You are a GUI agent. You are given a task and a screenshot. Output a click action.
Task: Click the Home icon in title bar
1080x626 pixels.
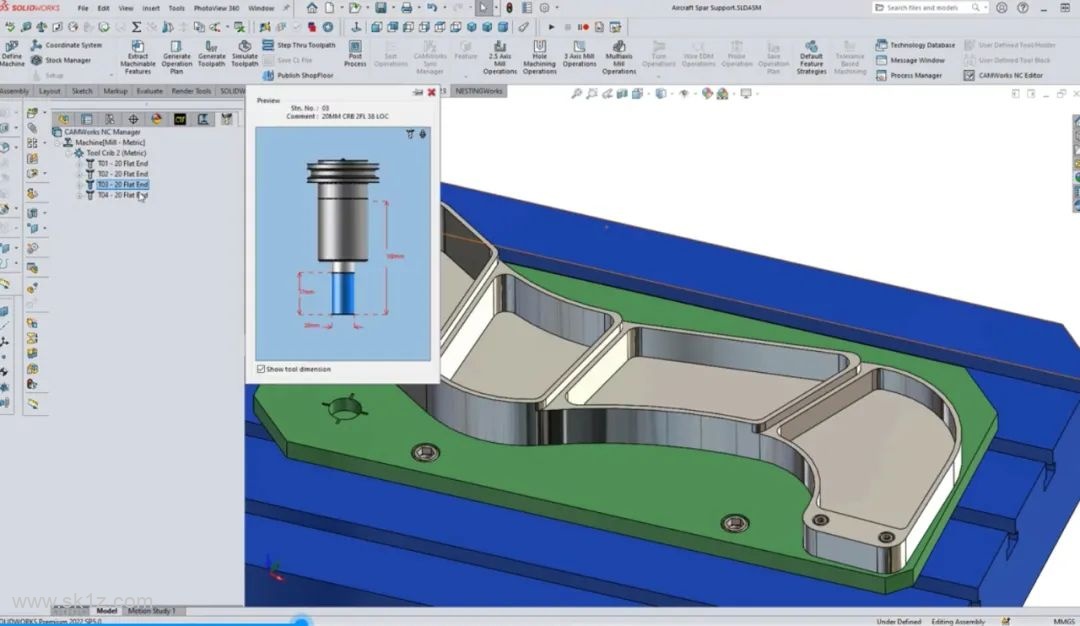tap(312, 8)
